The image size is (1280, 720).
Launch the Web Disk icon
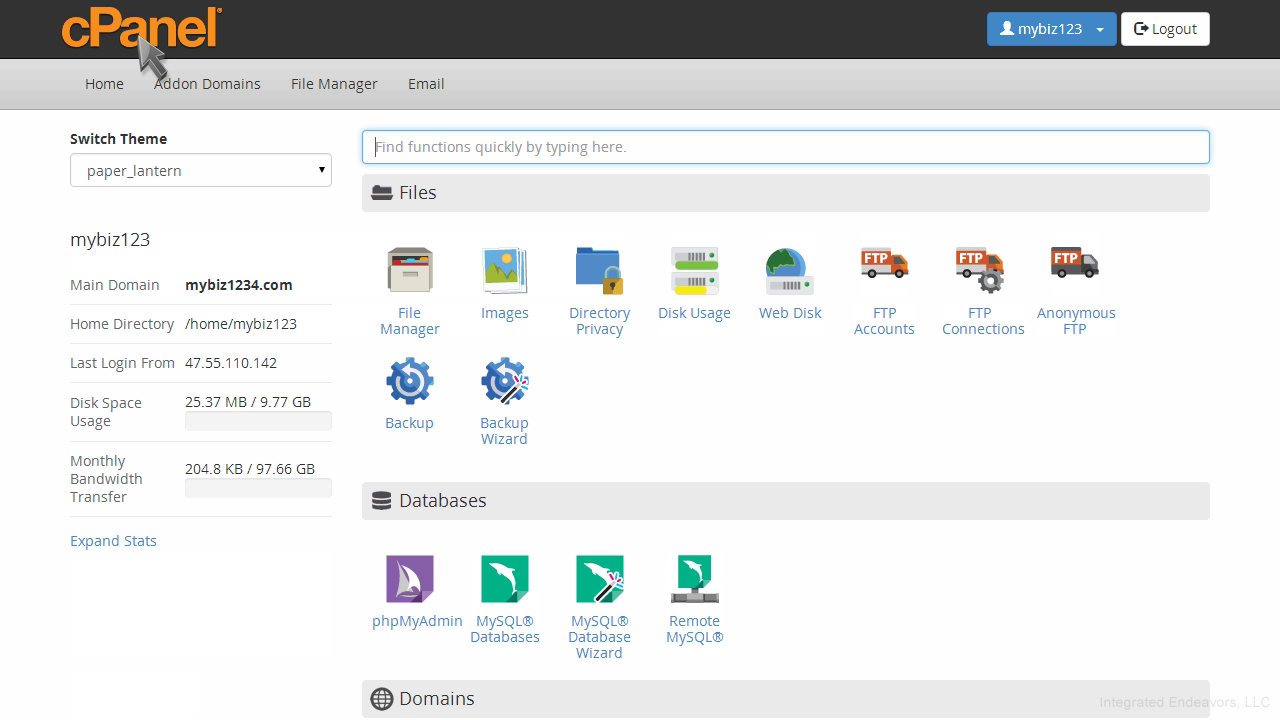(x=789, y=271)
